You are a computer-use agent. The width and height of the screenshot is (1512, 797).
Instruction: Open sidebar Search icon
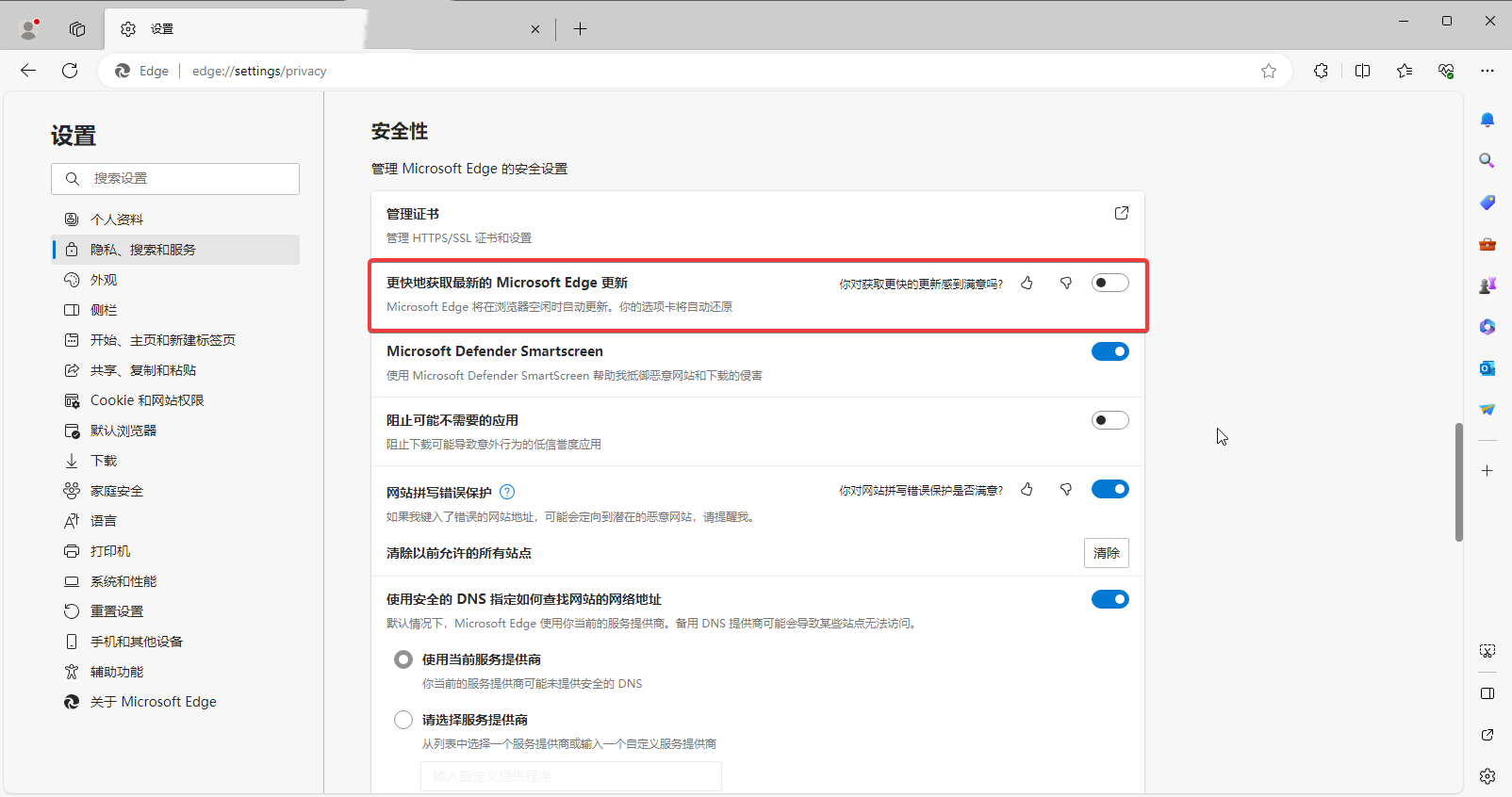pos(1487,161)
